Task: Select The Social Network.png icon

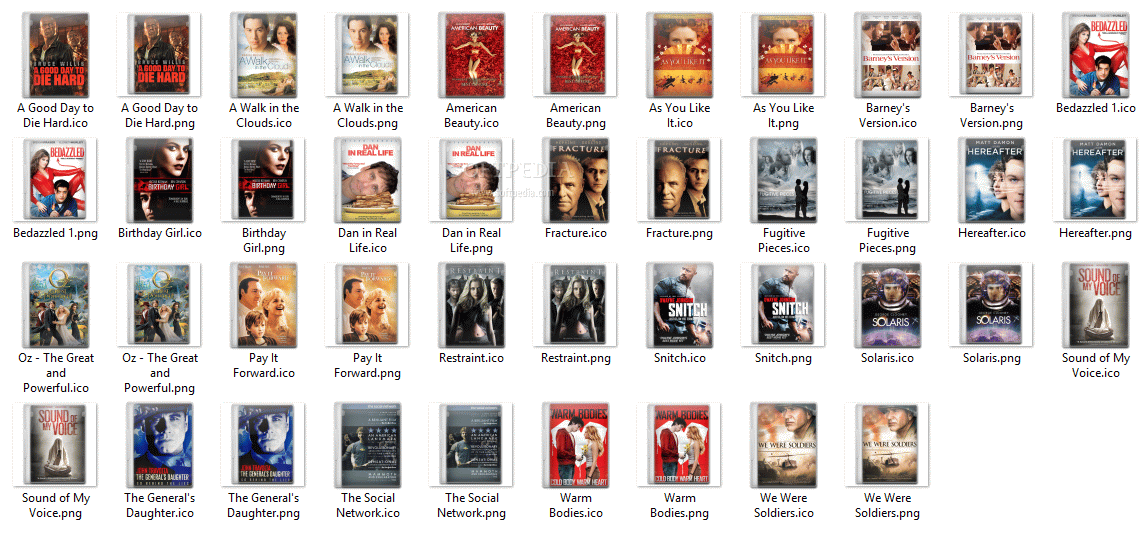Action: pyautogui.click(x=472, y=445)
